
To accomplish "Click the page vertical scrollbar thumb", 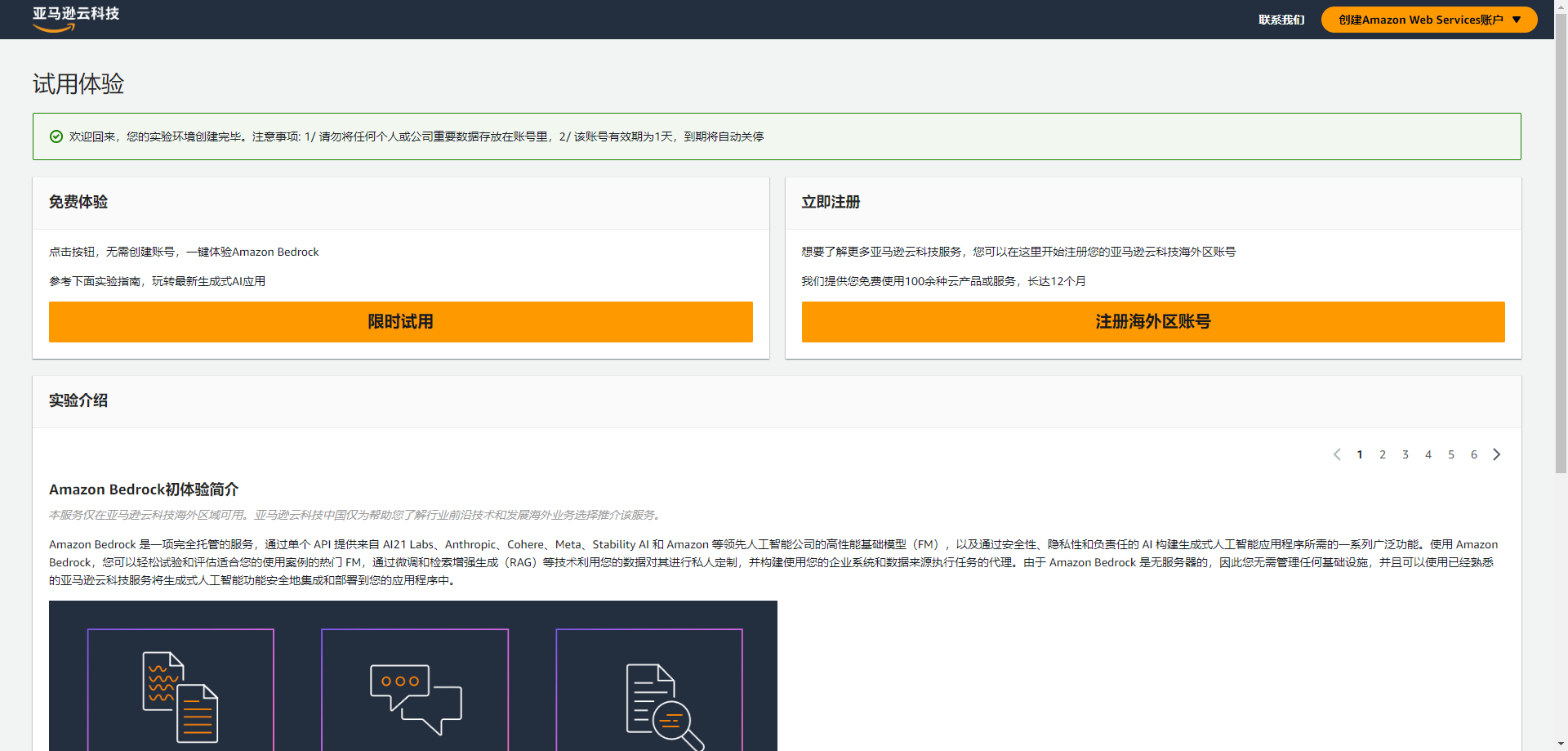I will 1561,243.
